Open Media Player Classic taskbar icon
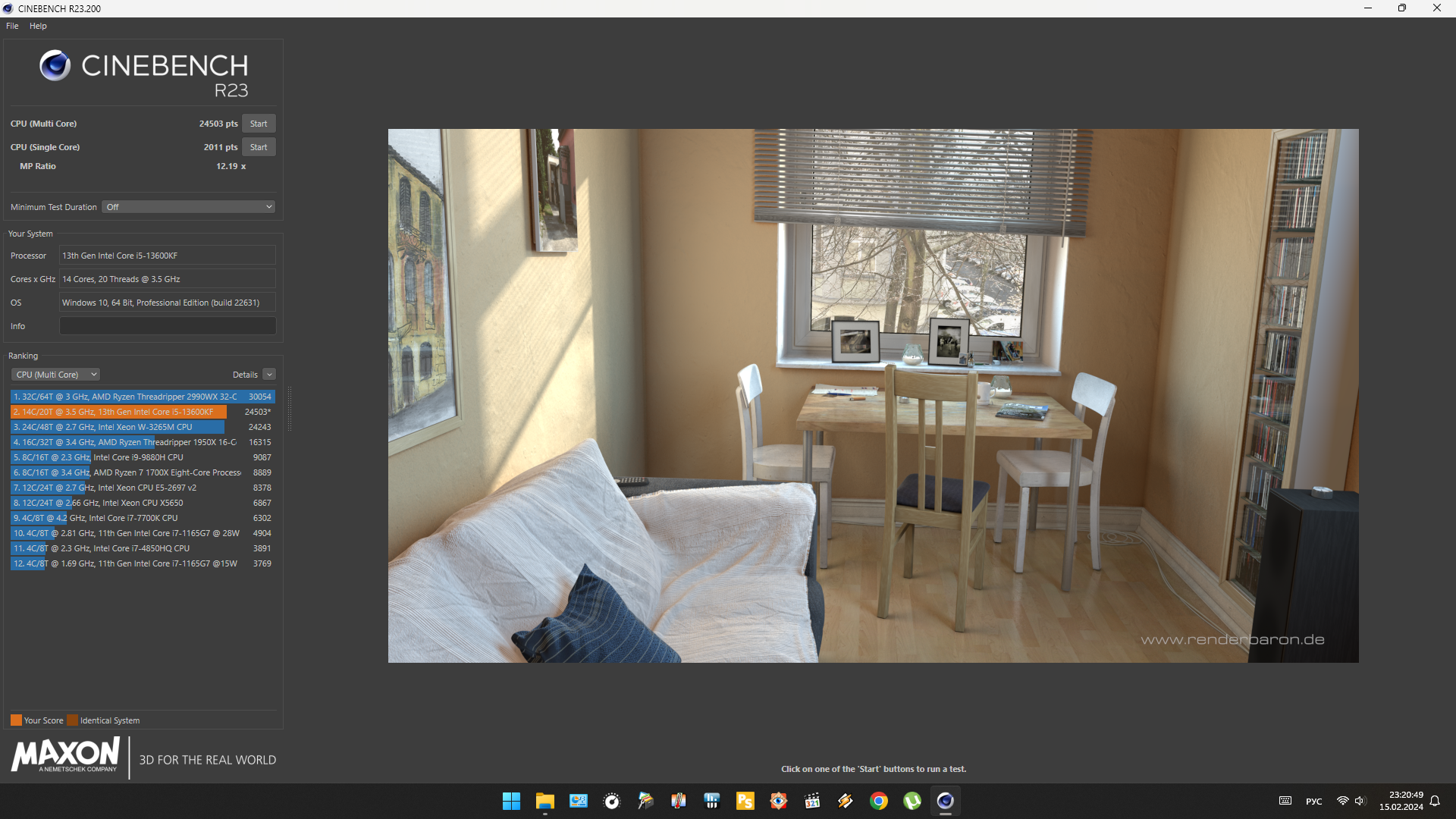Image resolution: width=1456 pixels, height=819 pixels. [x=811, y=801]
